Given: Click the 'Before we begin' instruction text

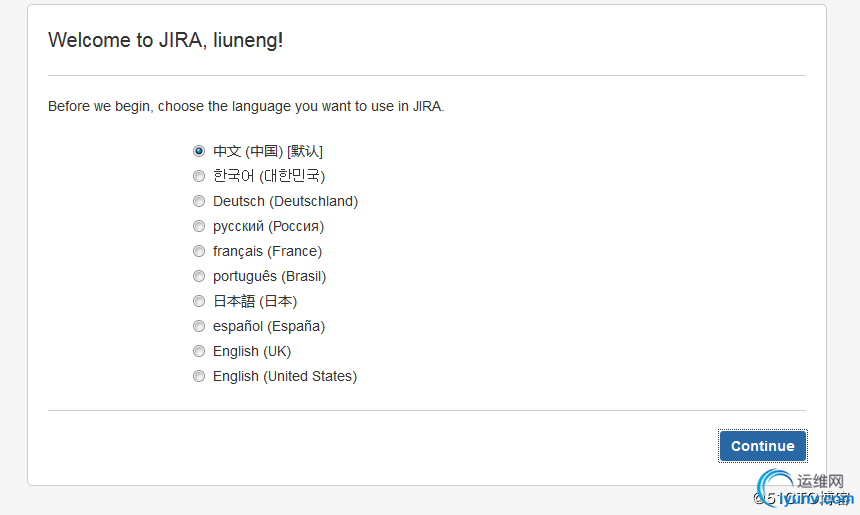Looking at the screenshot, I should [x=246, y=106].
